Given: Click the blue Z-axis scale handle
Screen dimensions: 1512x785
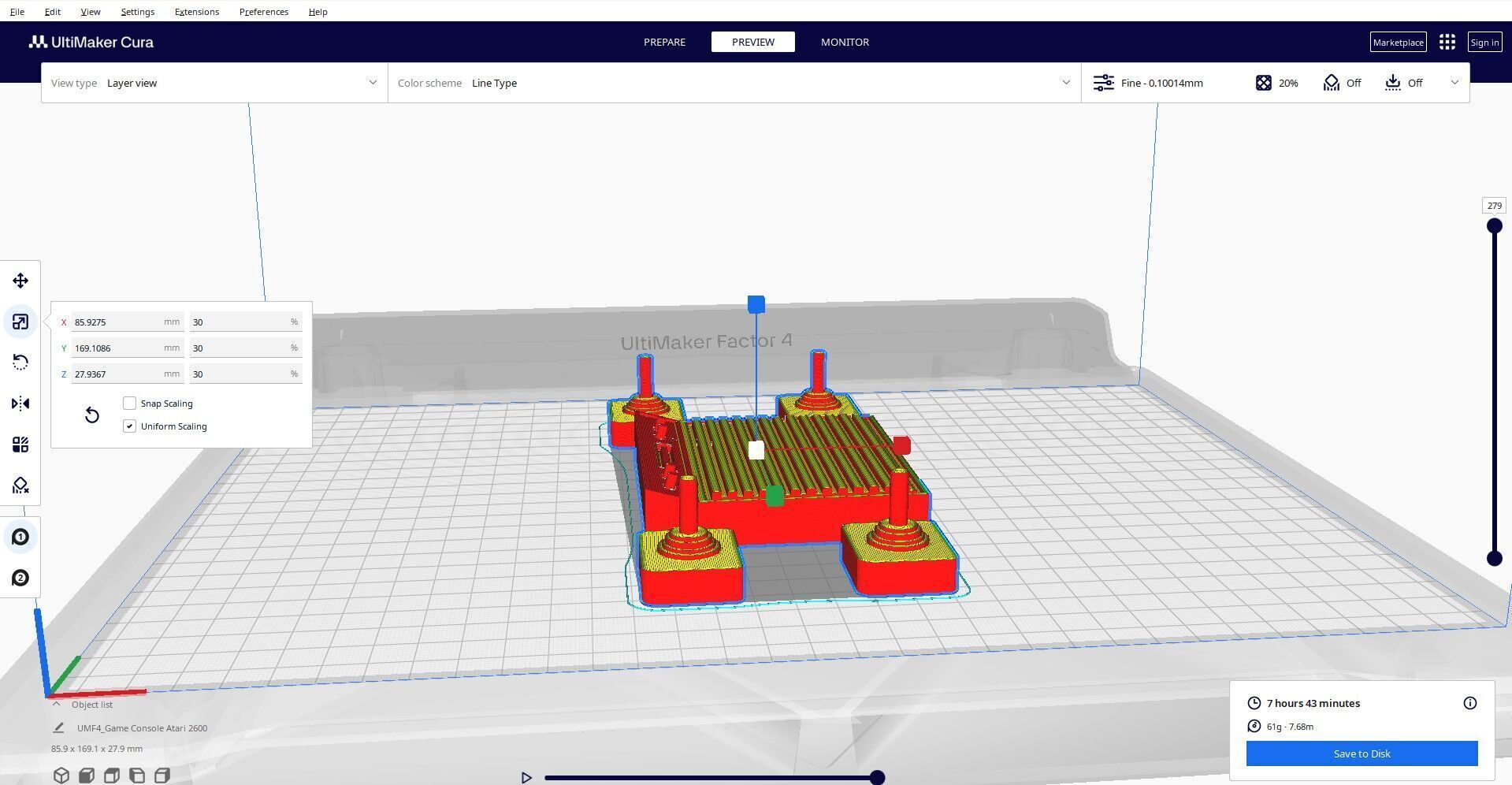Looking at the screenshot, I should (756, 304).
